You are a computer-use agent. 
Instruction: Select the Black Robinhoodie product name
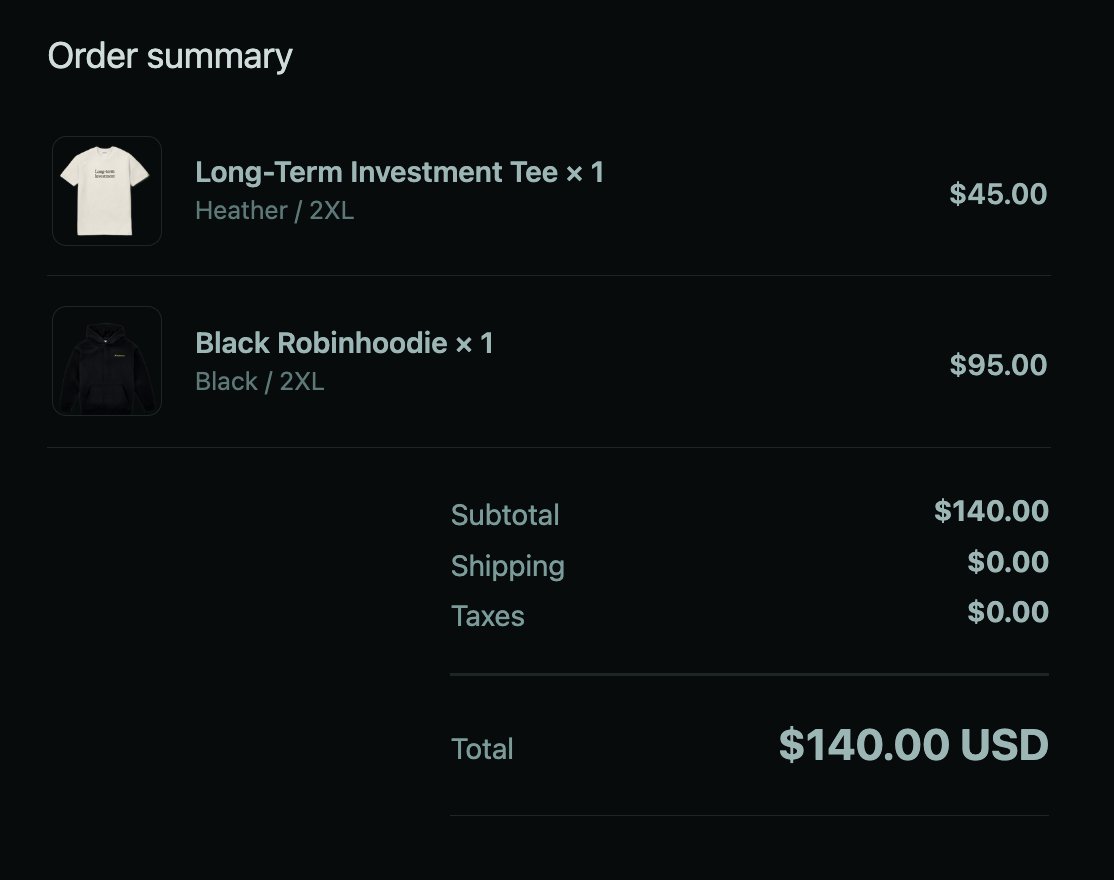tap(321, 343)
